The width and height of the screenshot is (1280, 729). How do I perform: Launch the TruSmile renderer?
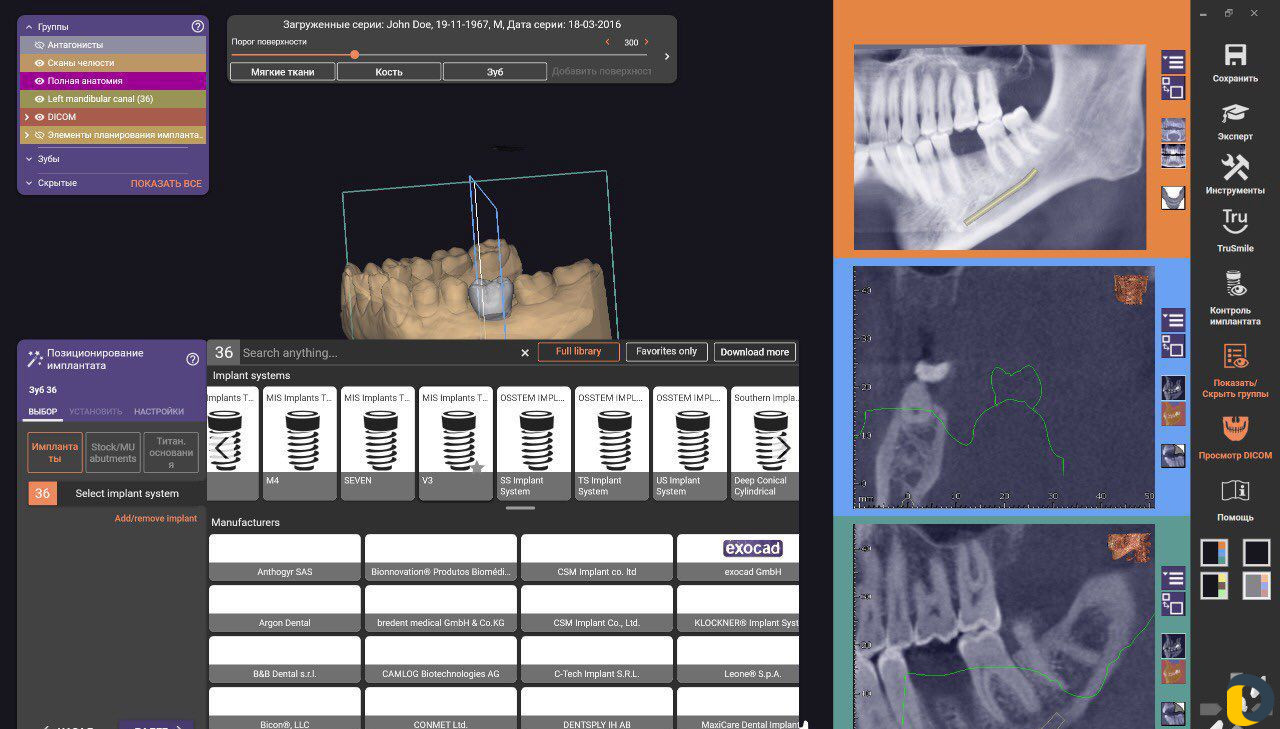(x=1235, y=222)
